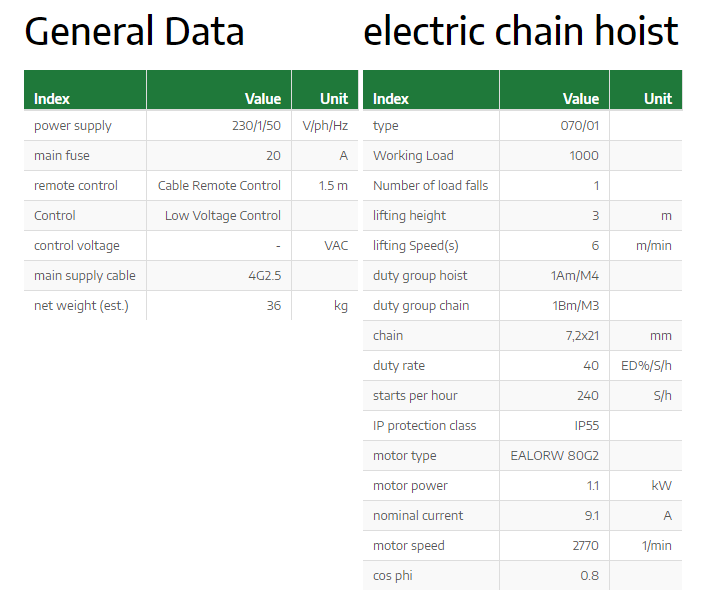This screenshot has height=612, width=704.
Task: Select the main supply cable value 4G2.5
Action: tap(265, 276)
